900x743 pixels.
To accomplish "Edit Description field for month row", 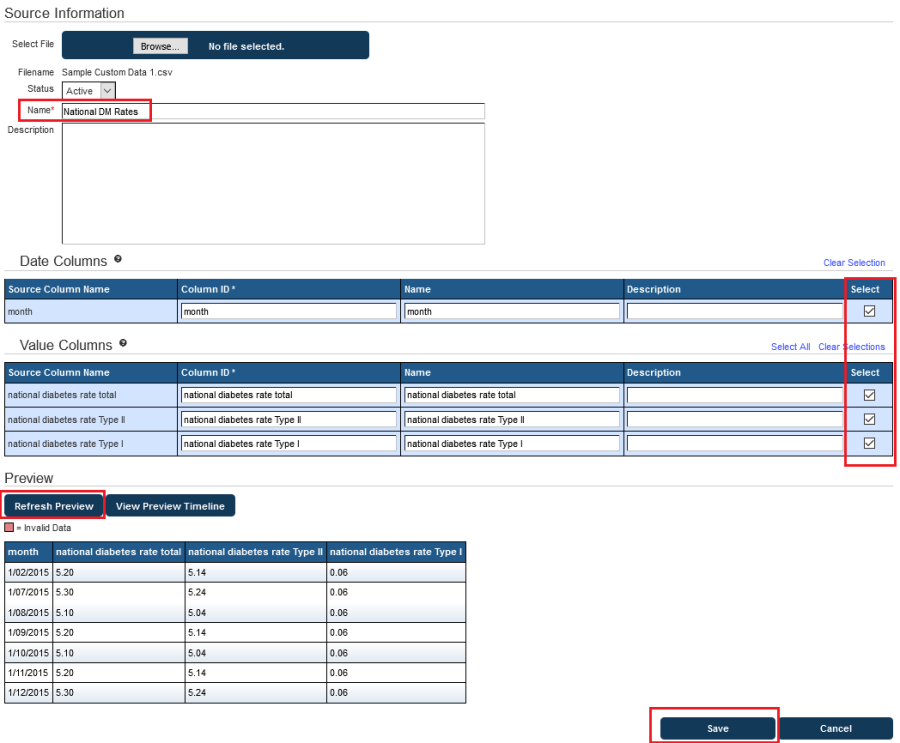I will tap(735, 311).
